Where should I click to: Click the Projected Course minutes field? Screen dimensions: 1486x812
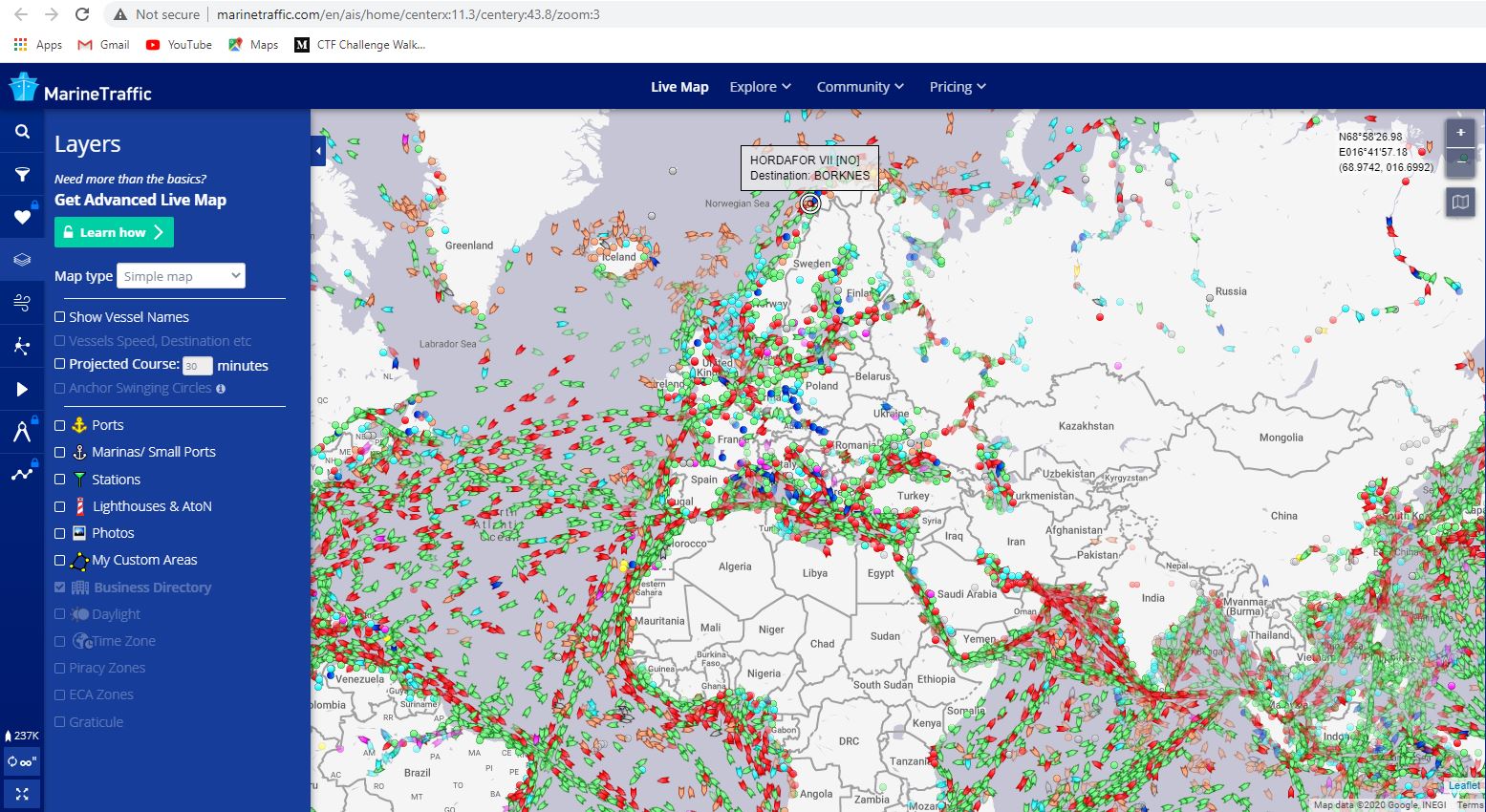197,365
